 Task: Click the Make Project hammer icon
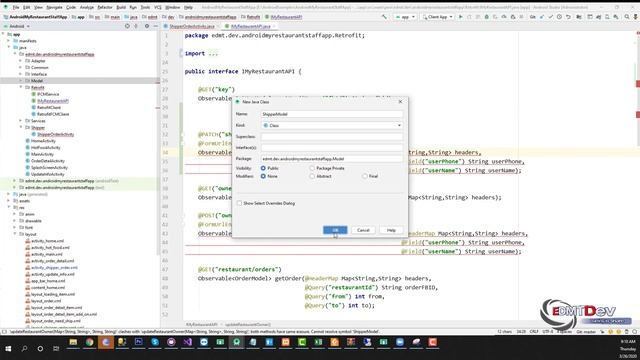[384, 17]
